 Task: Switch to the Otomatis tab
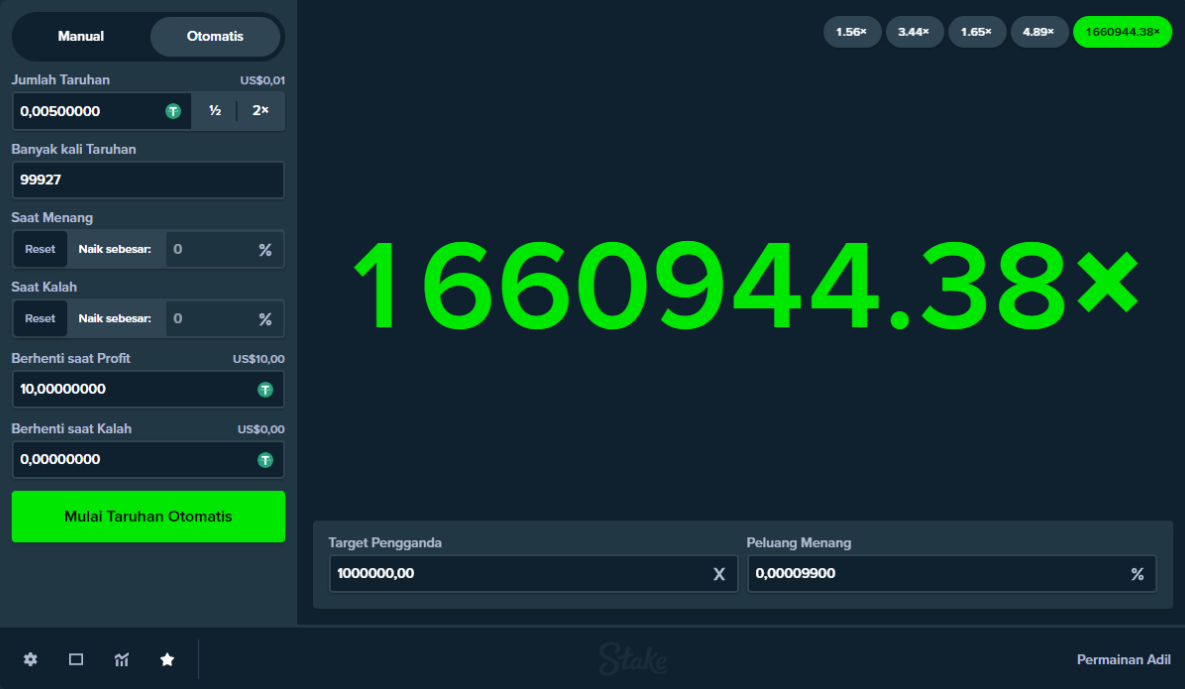[215, 36]
